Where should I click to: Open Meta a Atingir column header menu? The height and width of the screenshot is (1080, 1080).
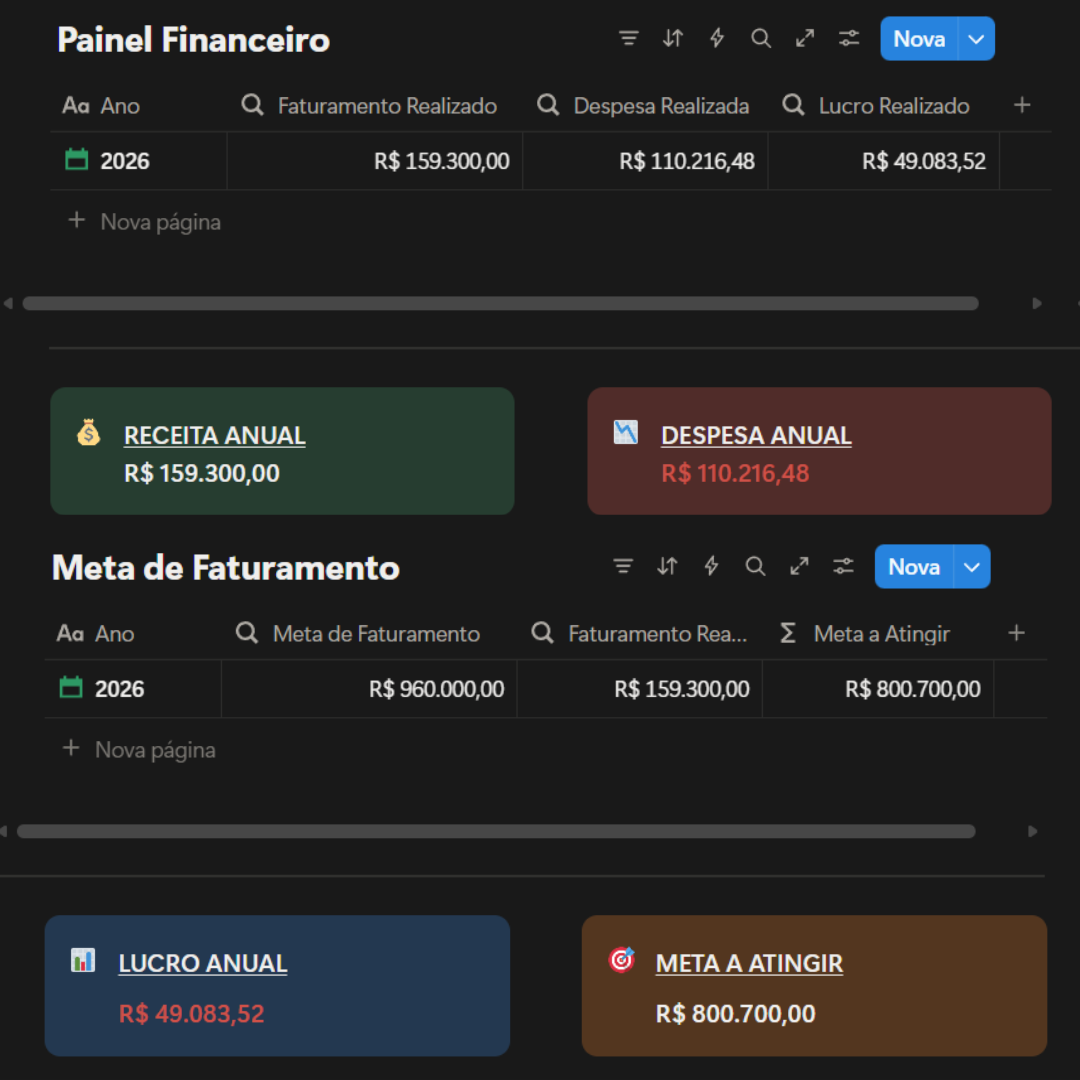(880, 634)
